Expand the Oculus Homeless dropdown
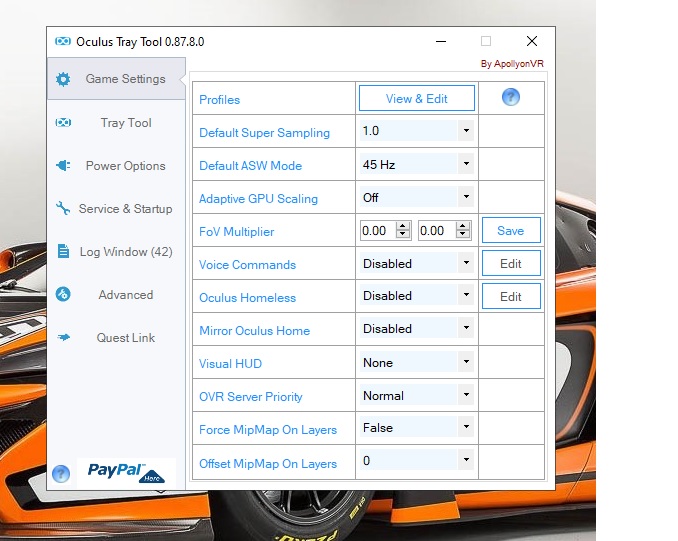 pos(466,295)
